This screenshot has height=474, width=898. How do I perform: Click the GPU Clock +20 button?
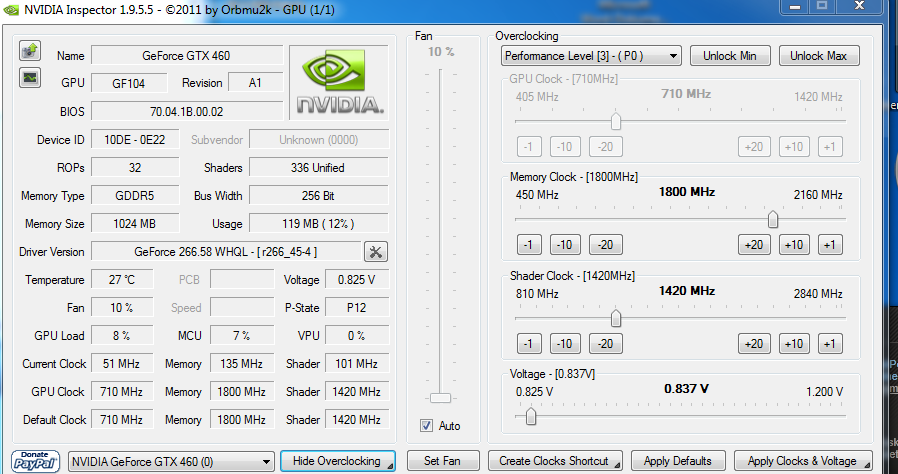pos(754,147)
